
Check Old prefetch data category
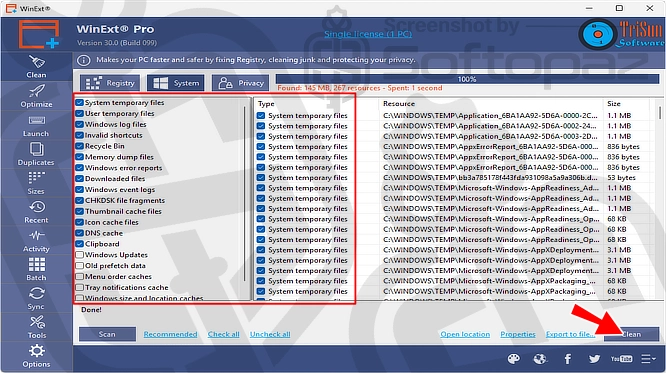click(79, 266)
